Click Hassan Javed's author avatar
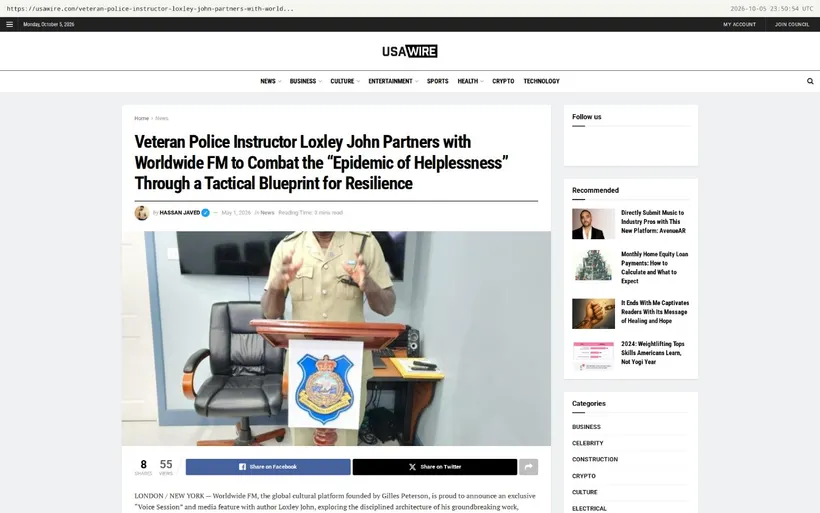 pyautogui.click(x=142, y=213)
